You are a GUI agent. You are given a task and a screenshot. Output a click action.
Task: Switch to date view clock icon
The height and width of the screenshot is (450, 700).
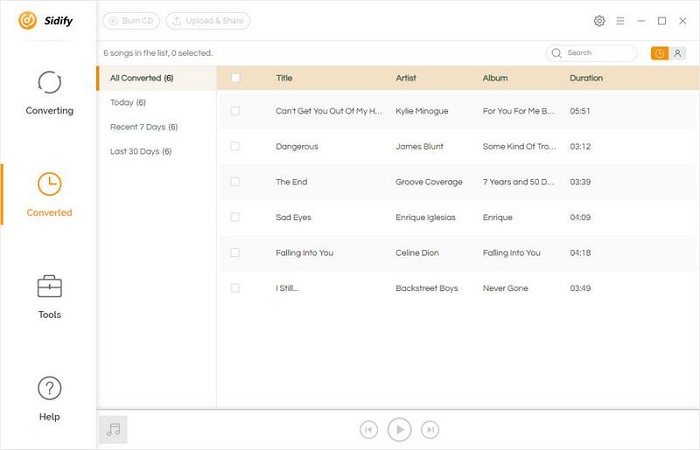pyautogui.click(x=659, y=54)
